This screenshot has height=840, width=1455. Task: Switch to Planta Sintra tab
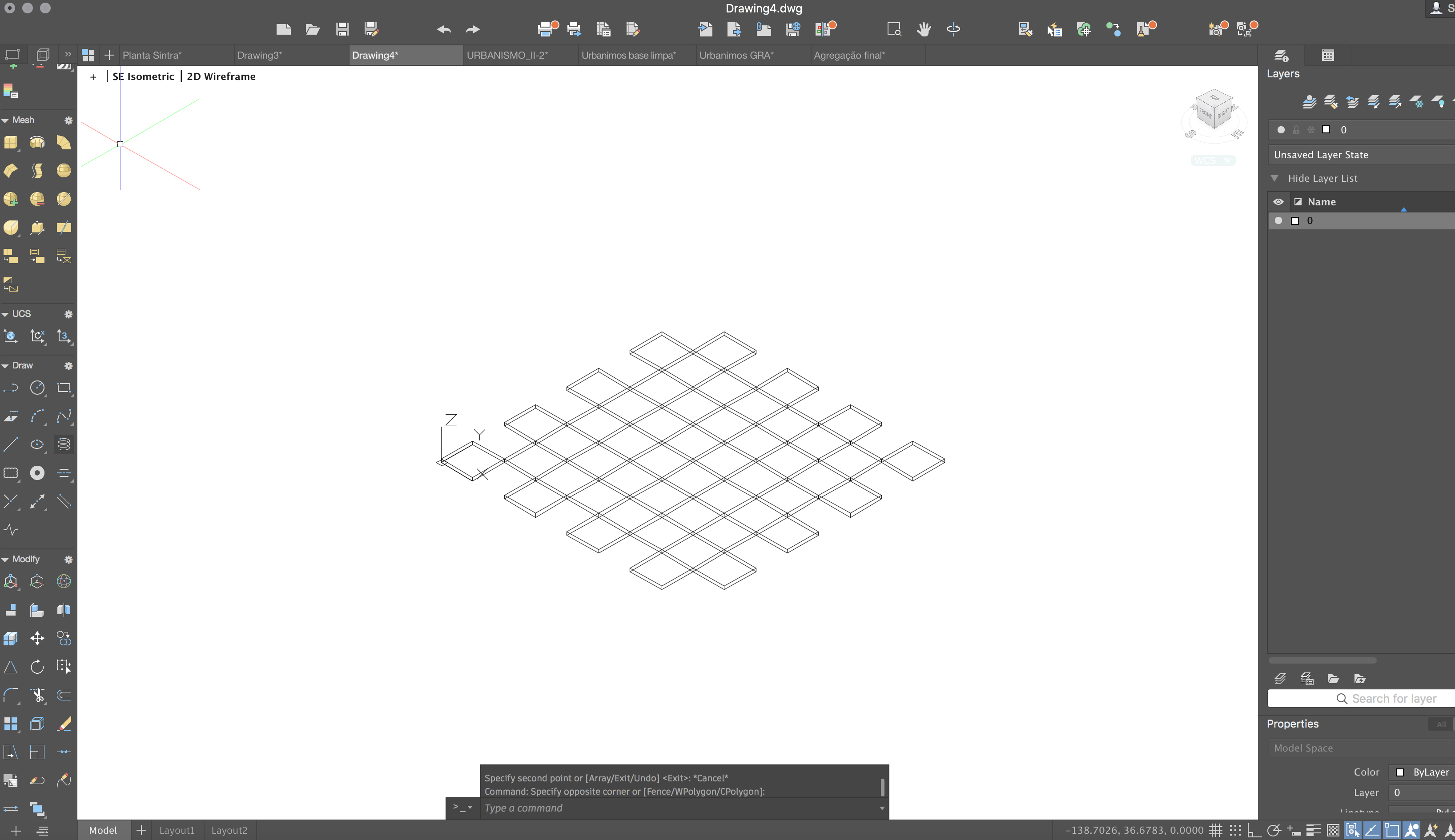[x=152, y=54]
